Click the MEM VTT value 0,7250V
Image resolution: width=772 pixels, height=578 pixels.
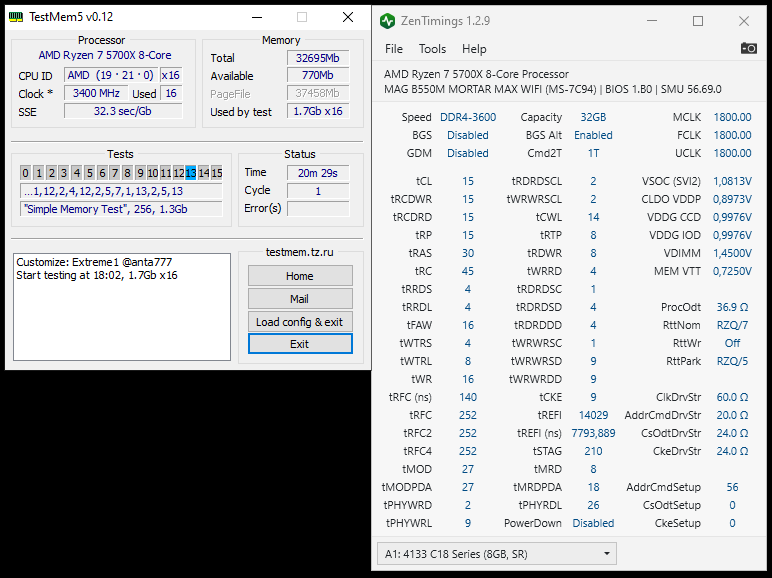tap(733, 271)
